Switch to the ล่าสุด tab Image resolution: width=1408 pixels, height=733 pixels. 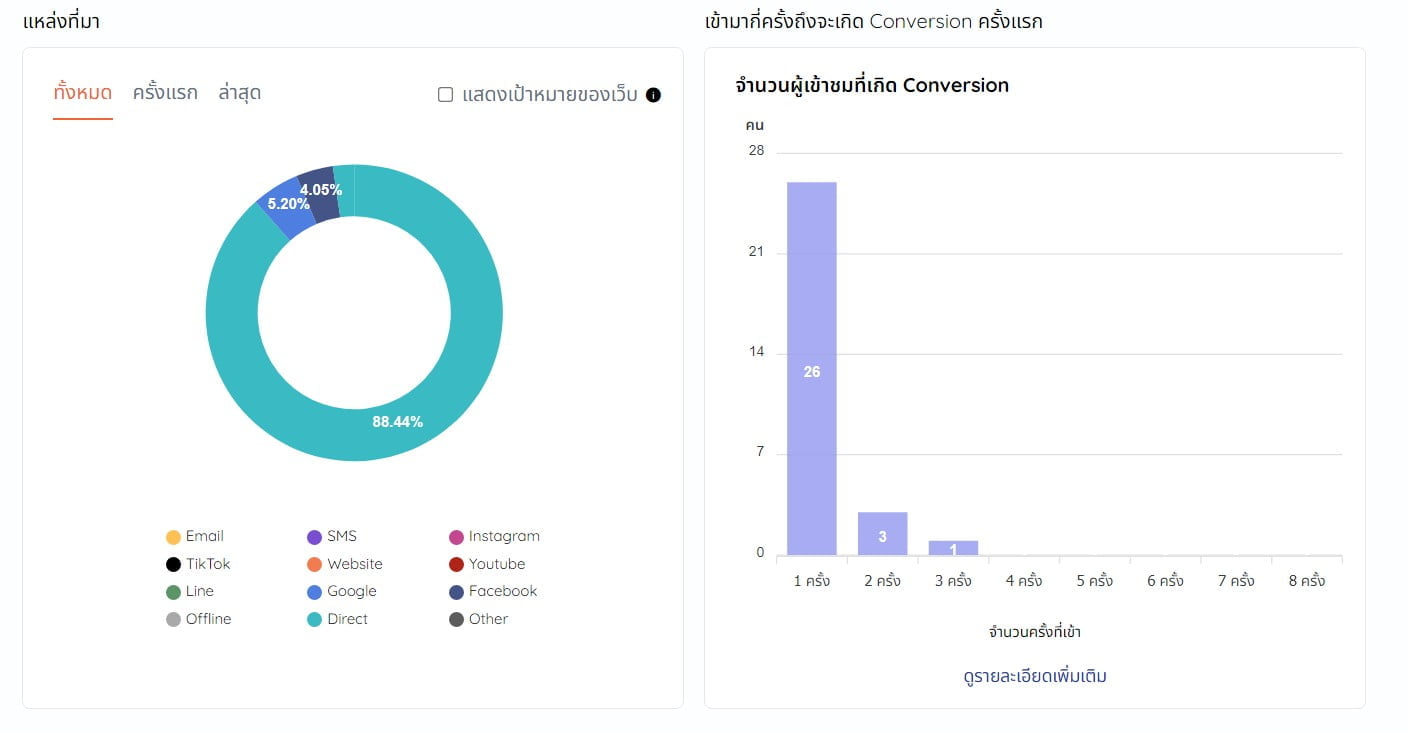[x=240, y=91]
